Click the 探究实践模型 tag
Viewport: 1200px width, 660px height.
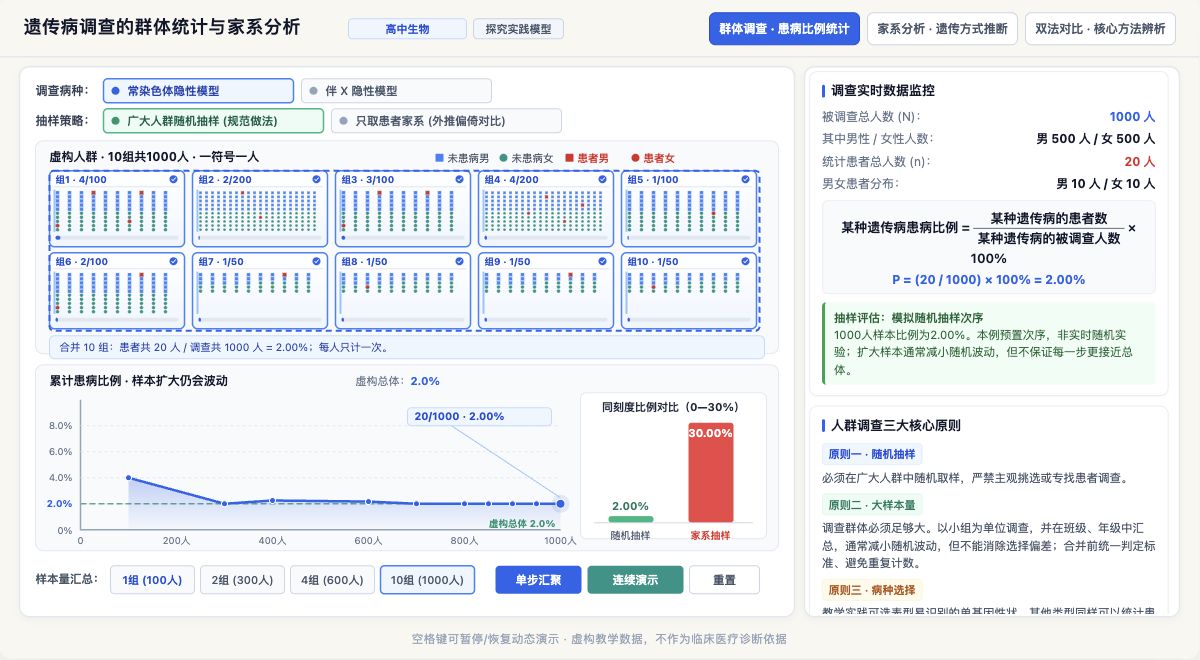tap(518, 29)
